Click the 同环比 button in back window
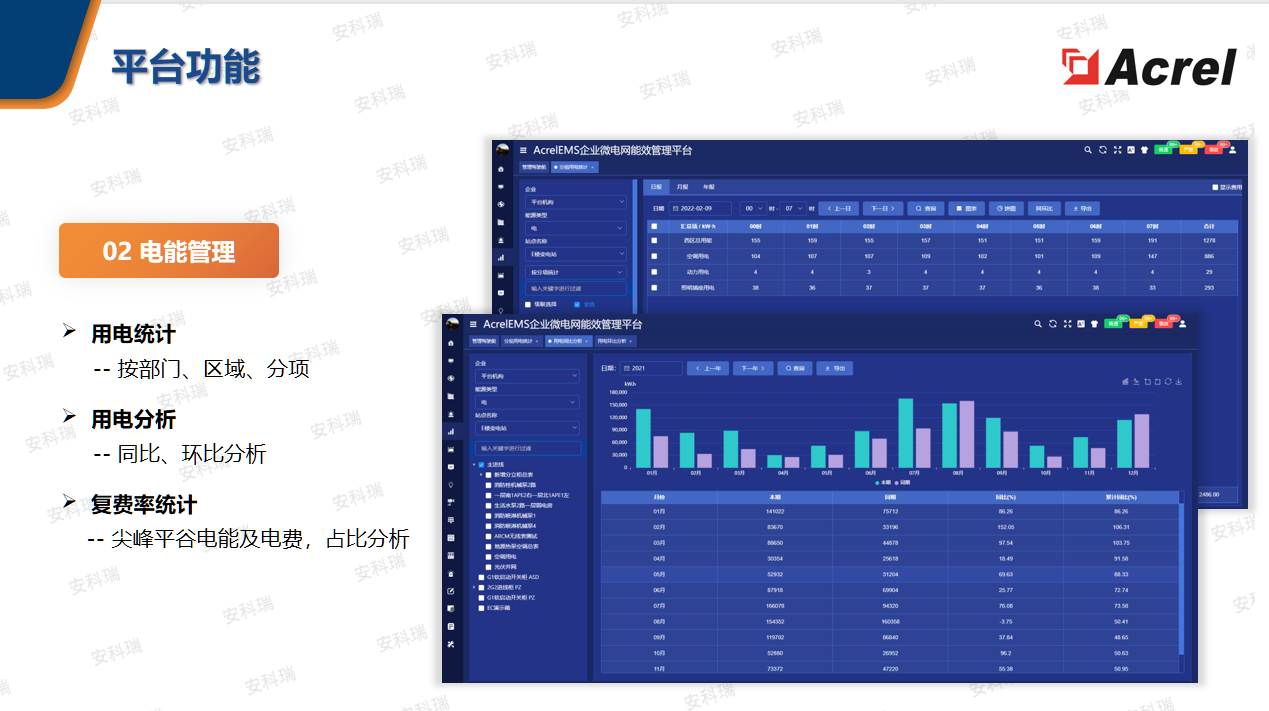 (1044, 208)
